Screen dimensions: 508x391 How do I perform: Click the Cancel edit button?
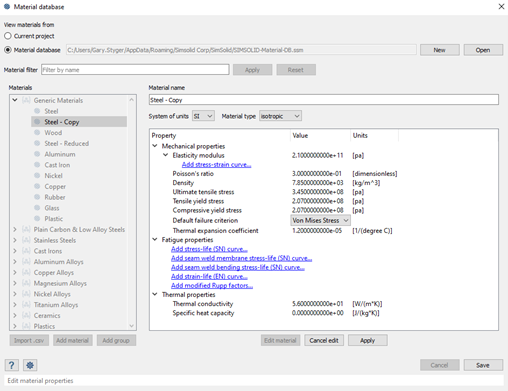[x=324, y=340]
